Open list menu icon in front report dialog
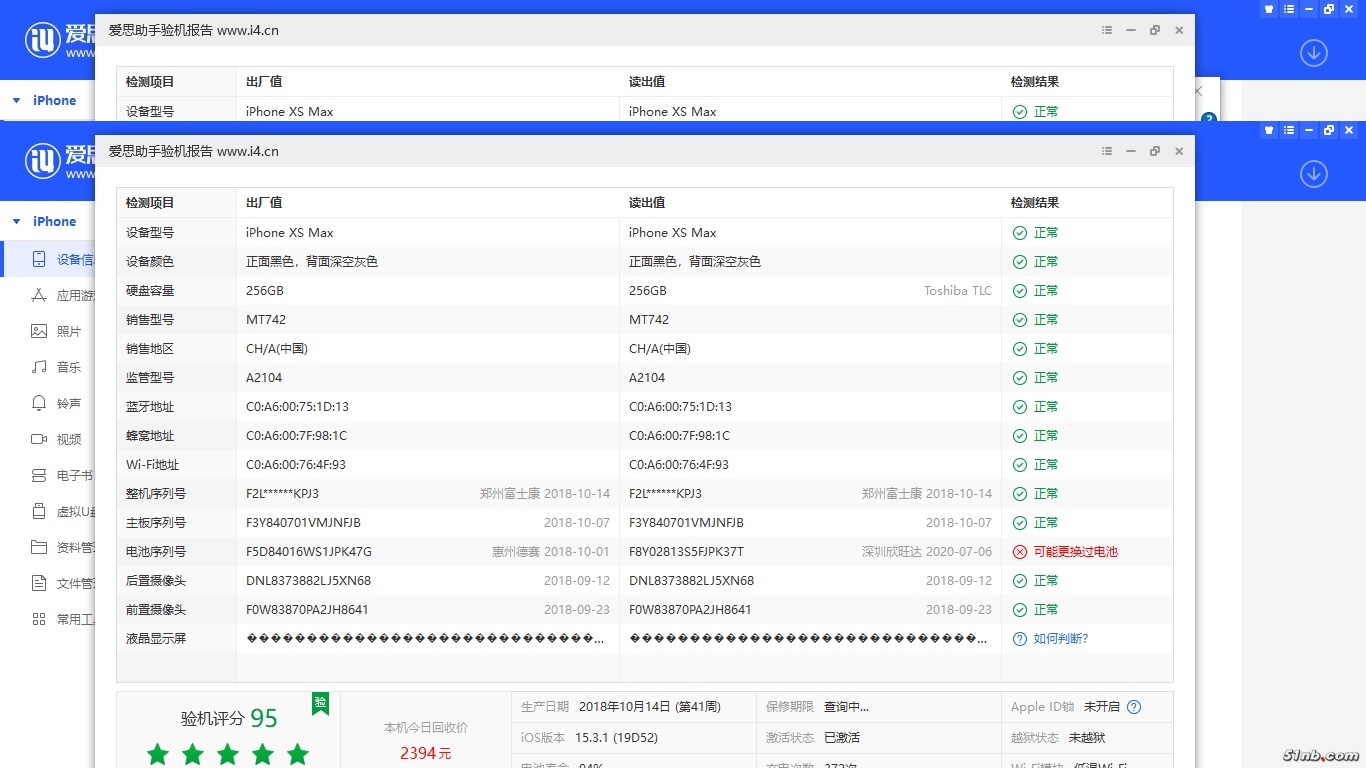The width and height of the screenshot is (1366, 768). pos(1107,151)
